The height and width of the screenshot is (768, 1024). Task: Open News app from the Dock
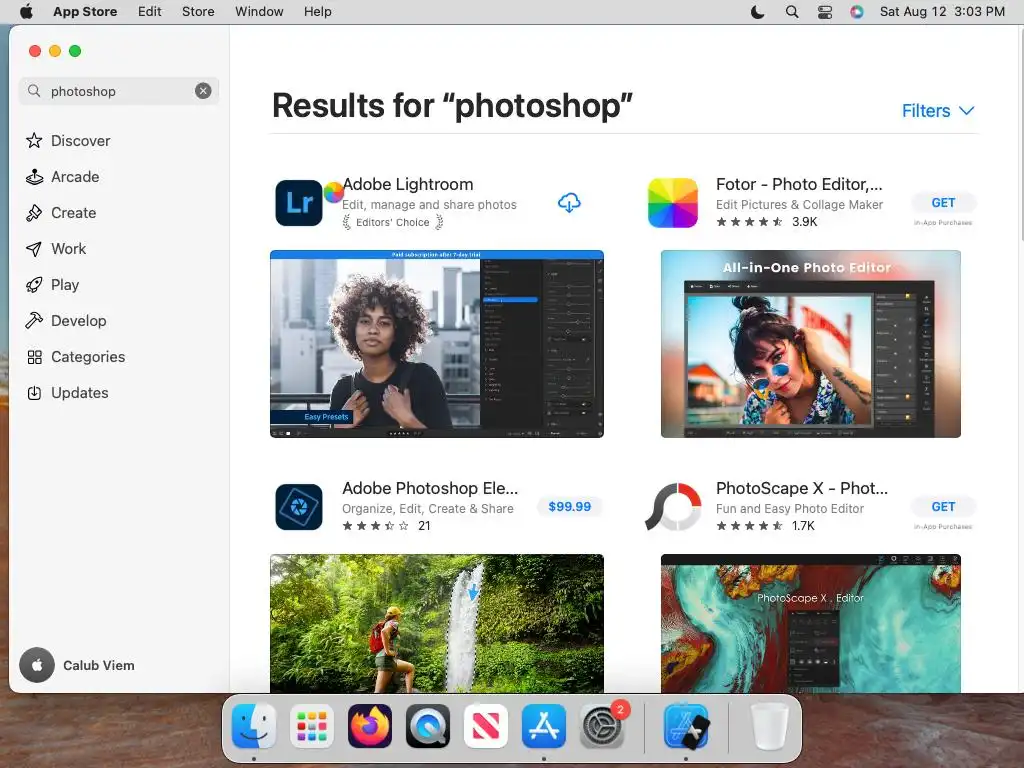tap(486, 726)
